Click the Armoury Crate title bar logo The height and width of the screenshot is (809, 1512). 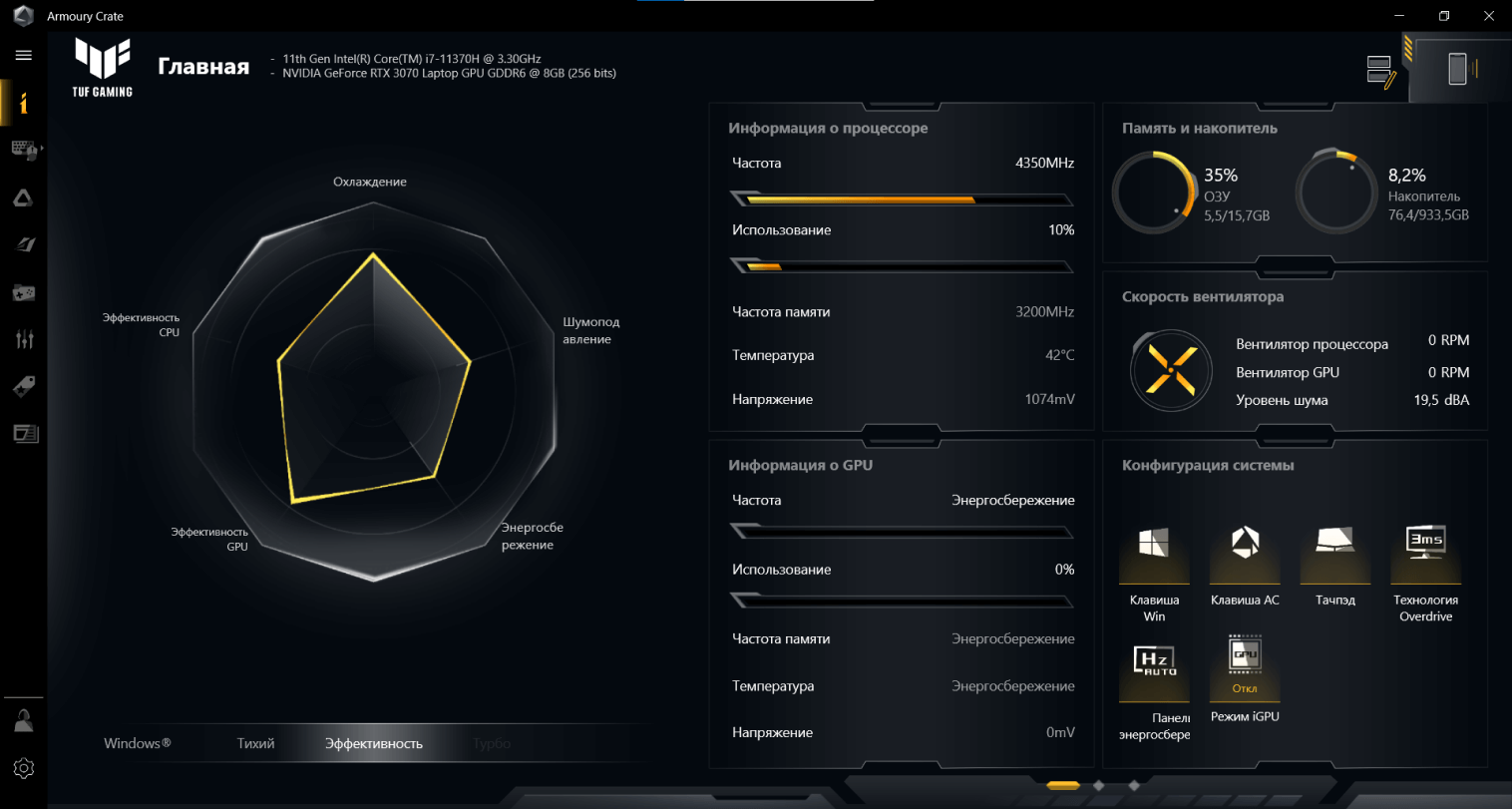23,16
